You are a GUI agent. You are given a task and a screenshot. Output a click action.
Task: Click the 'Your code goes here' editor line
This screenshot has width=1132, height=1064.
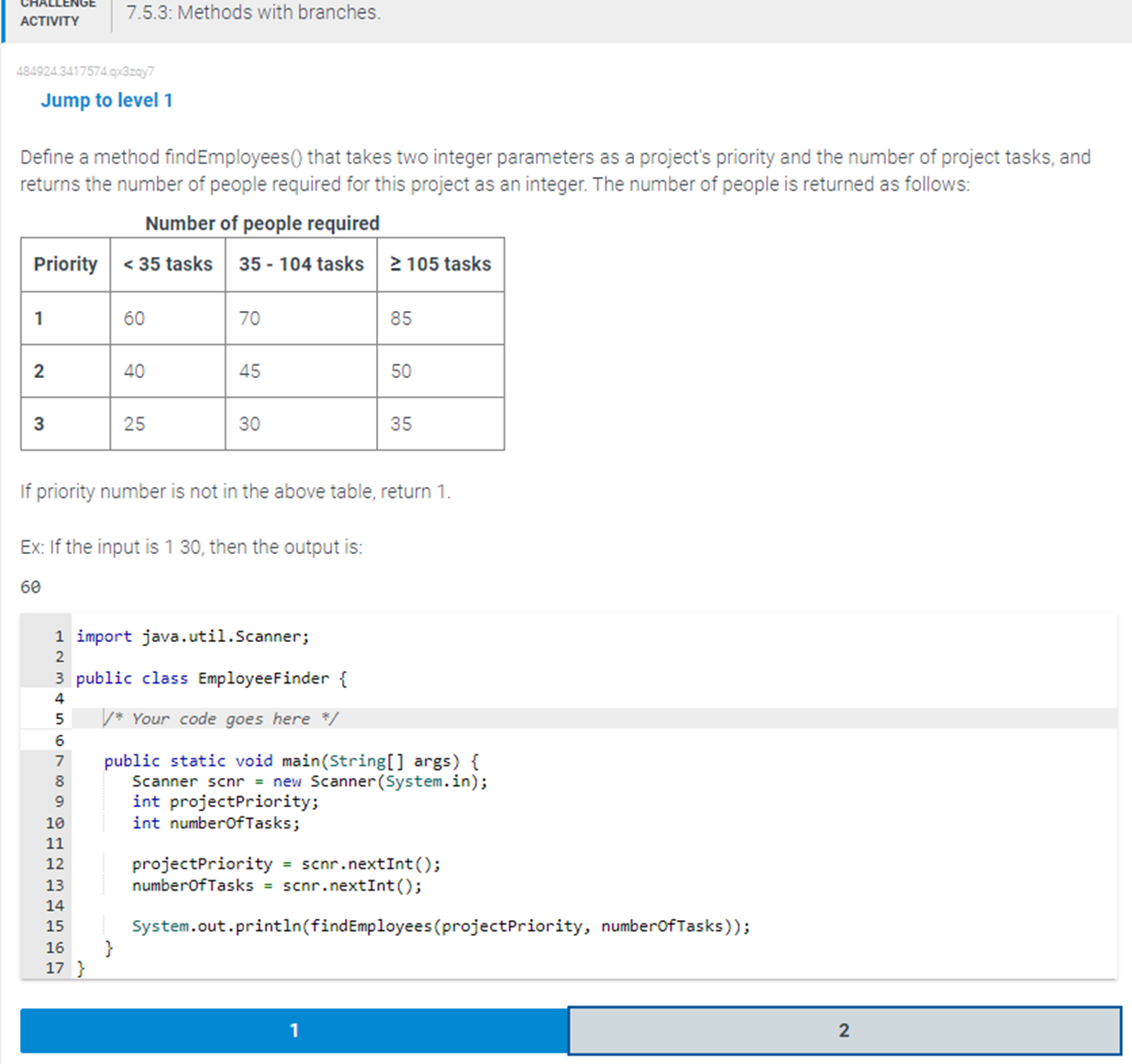pos(594,718)
